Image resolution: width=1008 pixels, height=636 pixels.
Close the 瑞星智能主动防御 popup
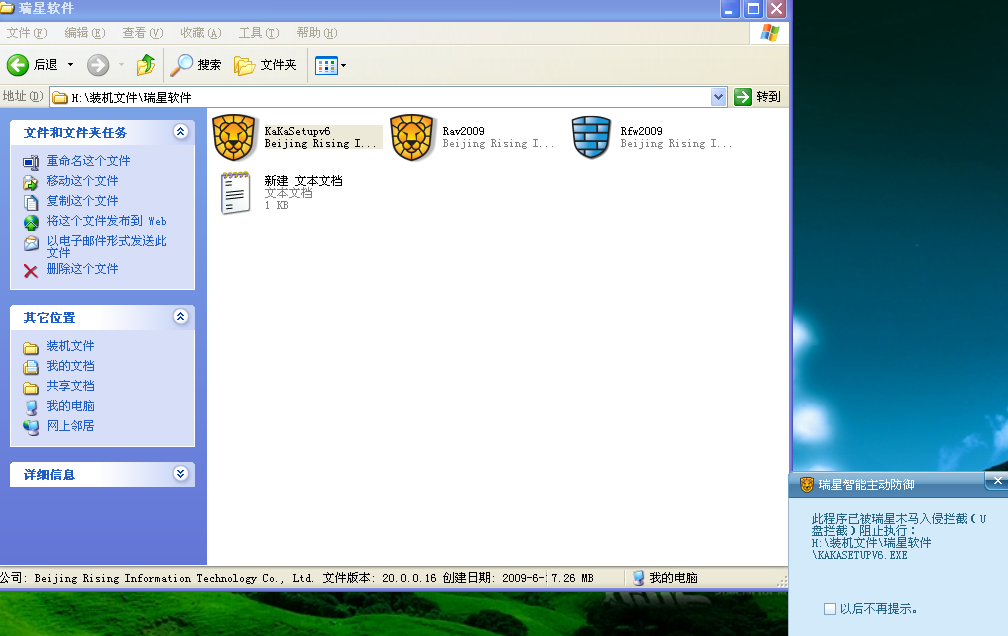[997, 480]
